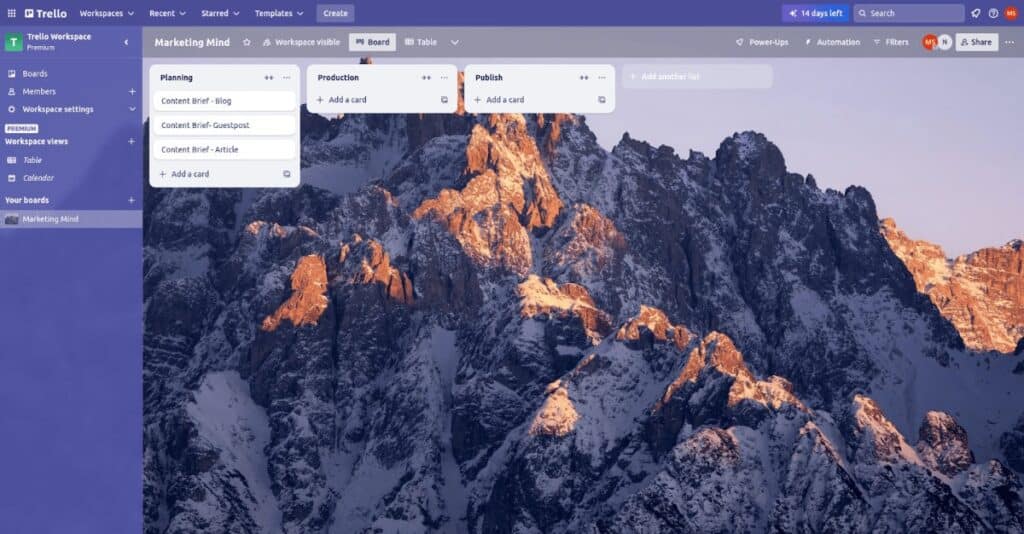Image resolution: width=1024 pixels, height=534 pixels.
Task: Click the Share button
Action: pos(976,42)
